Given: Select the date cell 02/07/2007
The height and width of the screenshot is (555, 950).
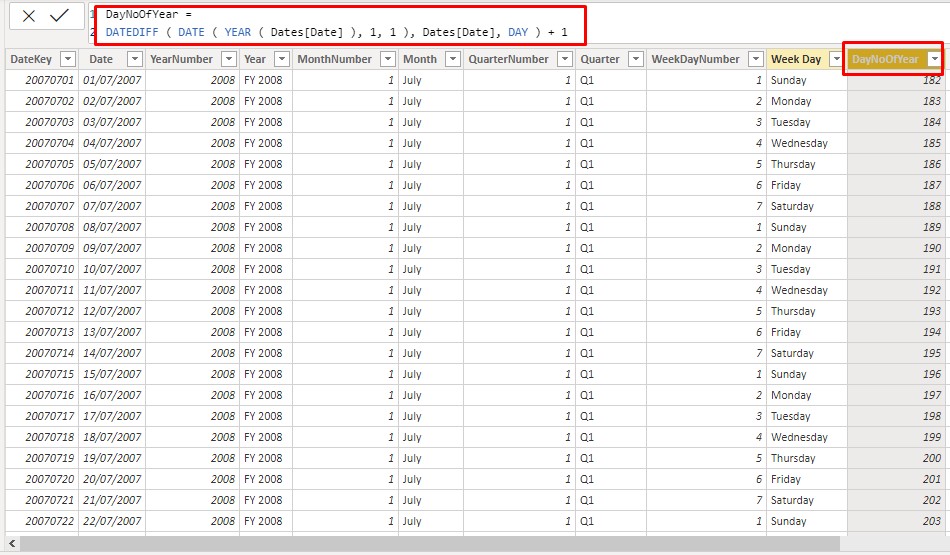Looking at the screenshot, I should tap(112, 101).
